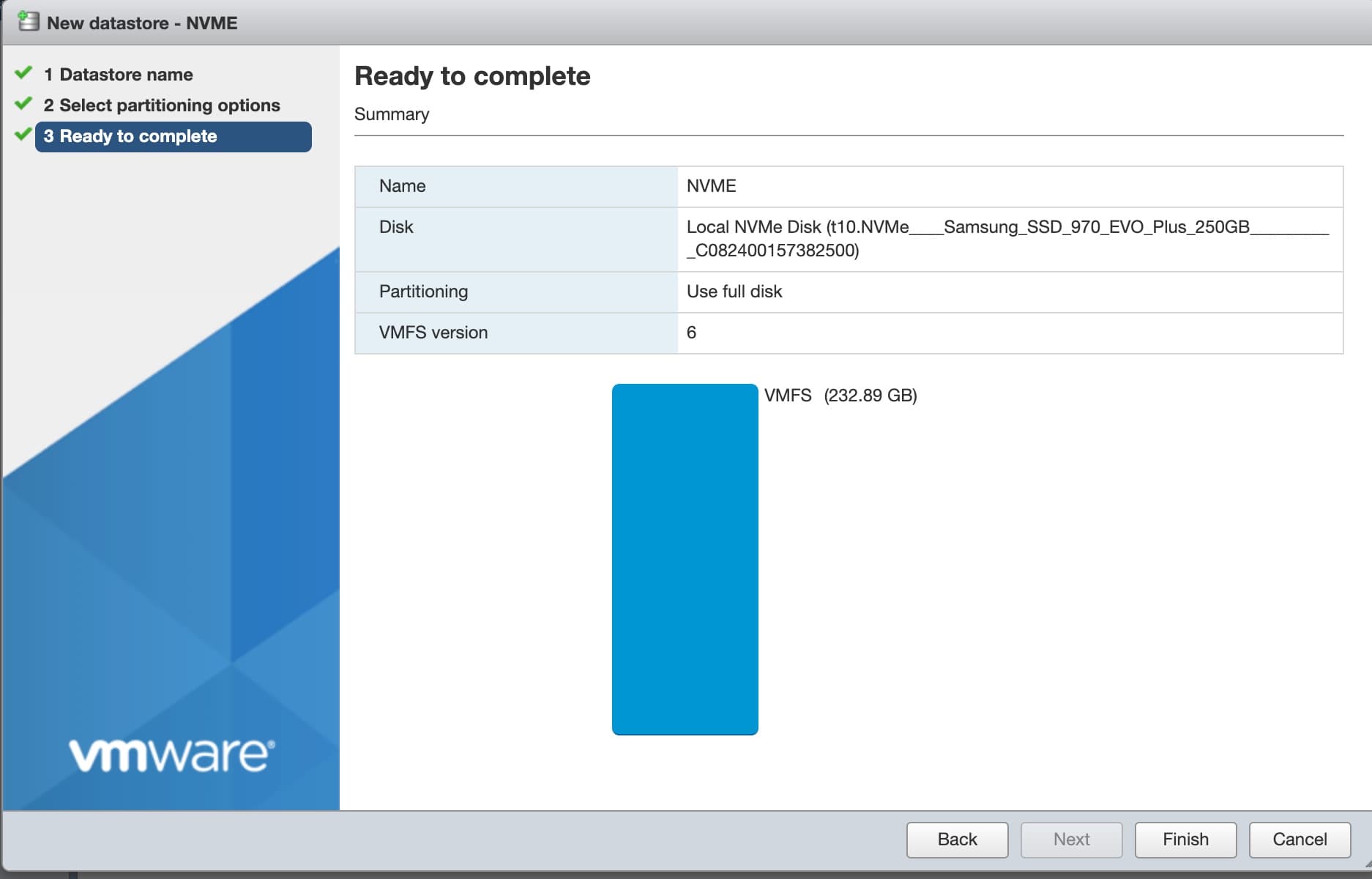Click the 'Disk' row label

(x=396, y=227)
